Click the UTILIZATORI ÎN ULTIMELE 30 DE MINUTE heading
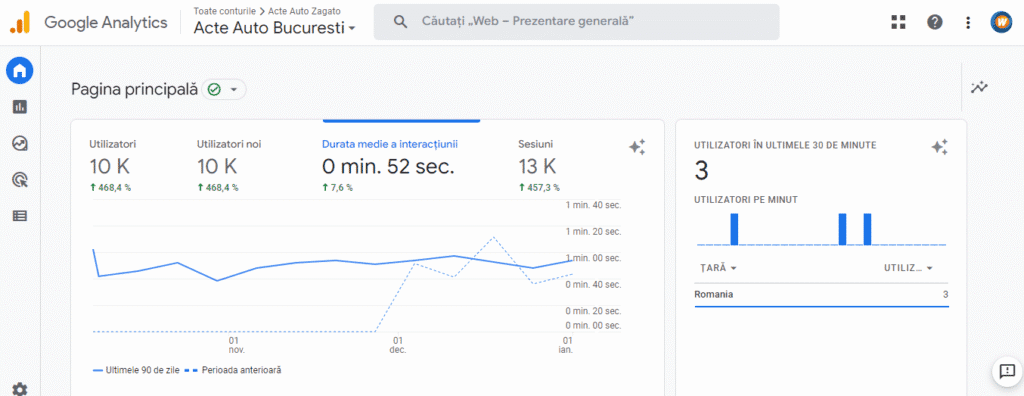 pyautogui.click(x=785, y=146)
